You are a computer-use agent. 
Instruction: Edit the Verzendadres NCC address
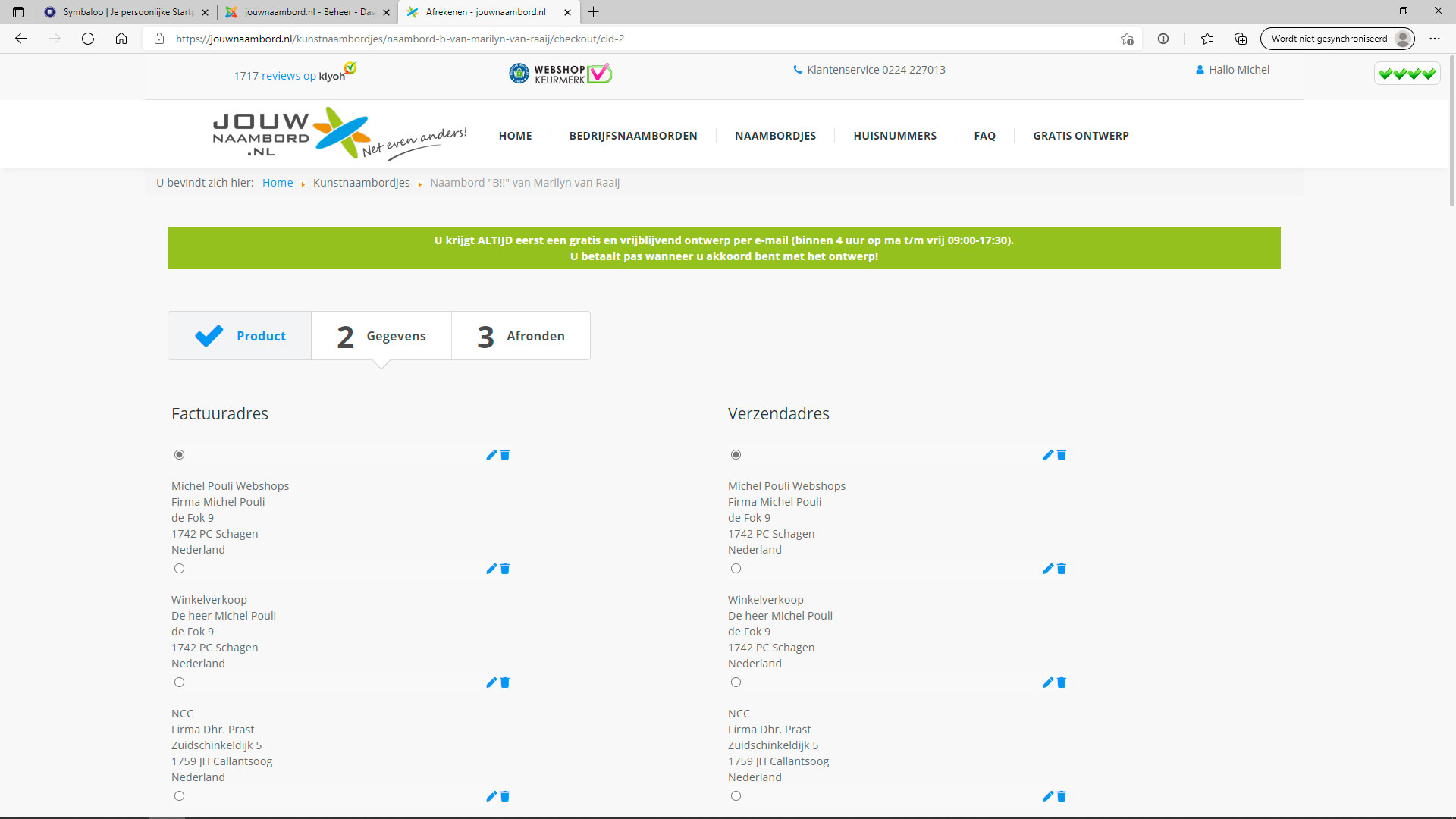click(x=1048, y=682)
